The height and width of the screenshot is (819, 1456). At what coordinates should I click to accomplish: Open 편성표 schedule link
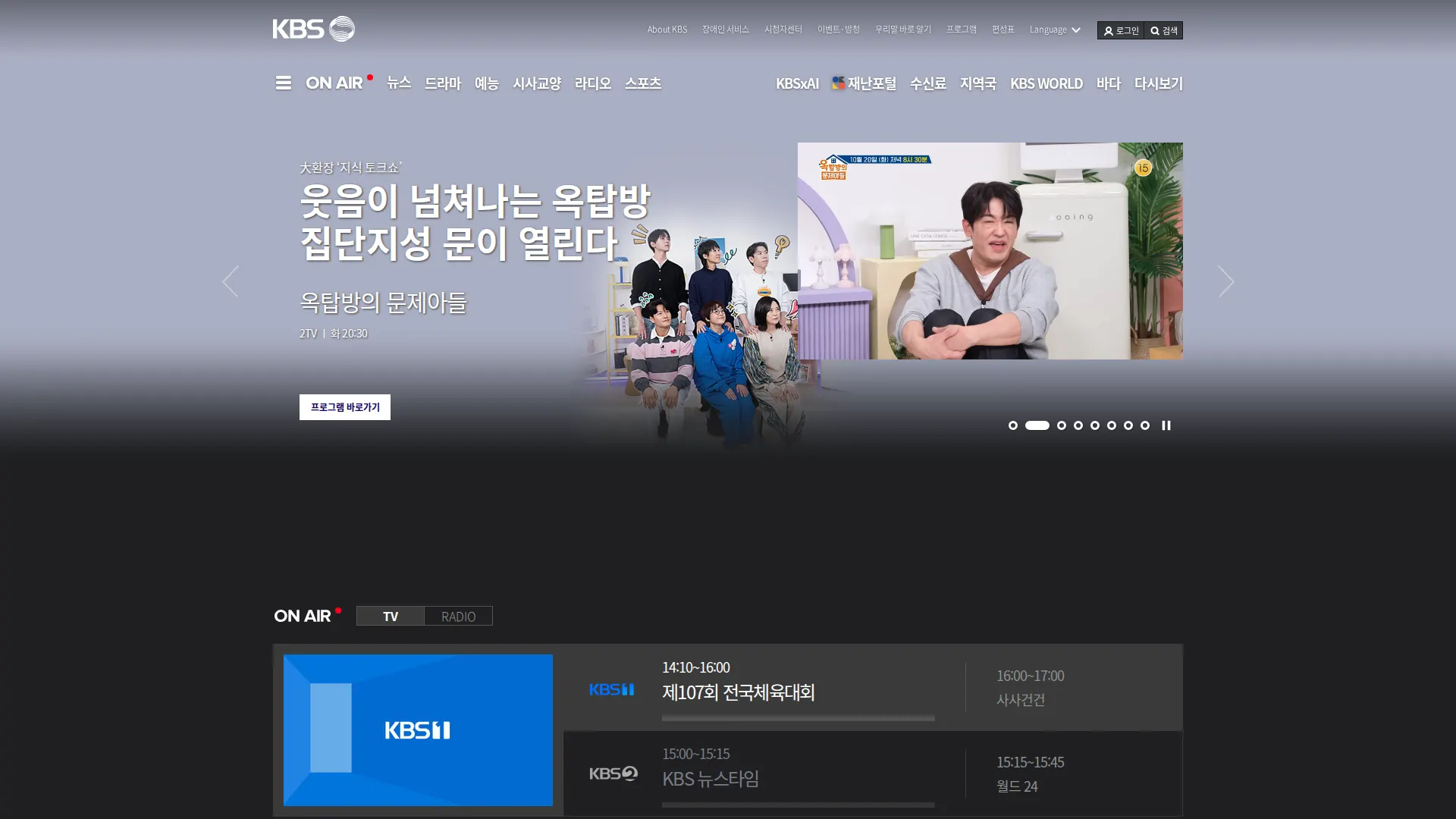coord(1003,30)
